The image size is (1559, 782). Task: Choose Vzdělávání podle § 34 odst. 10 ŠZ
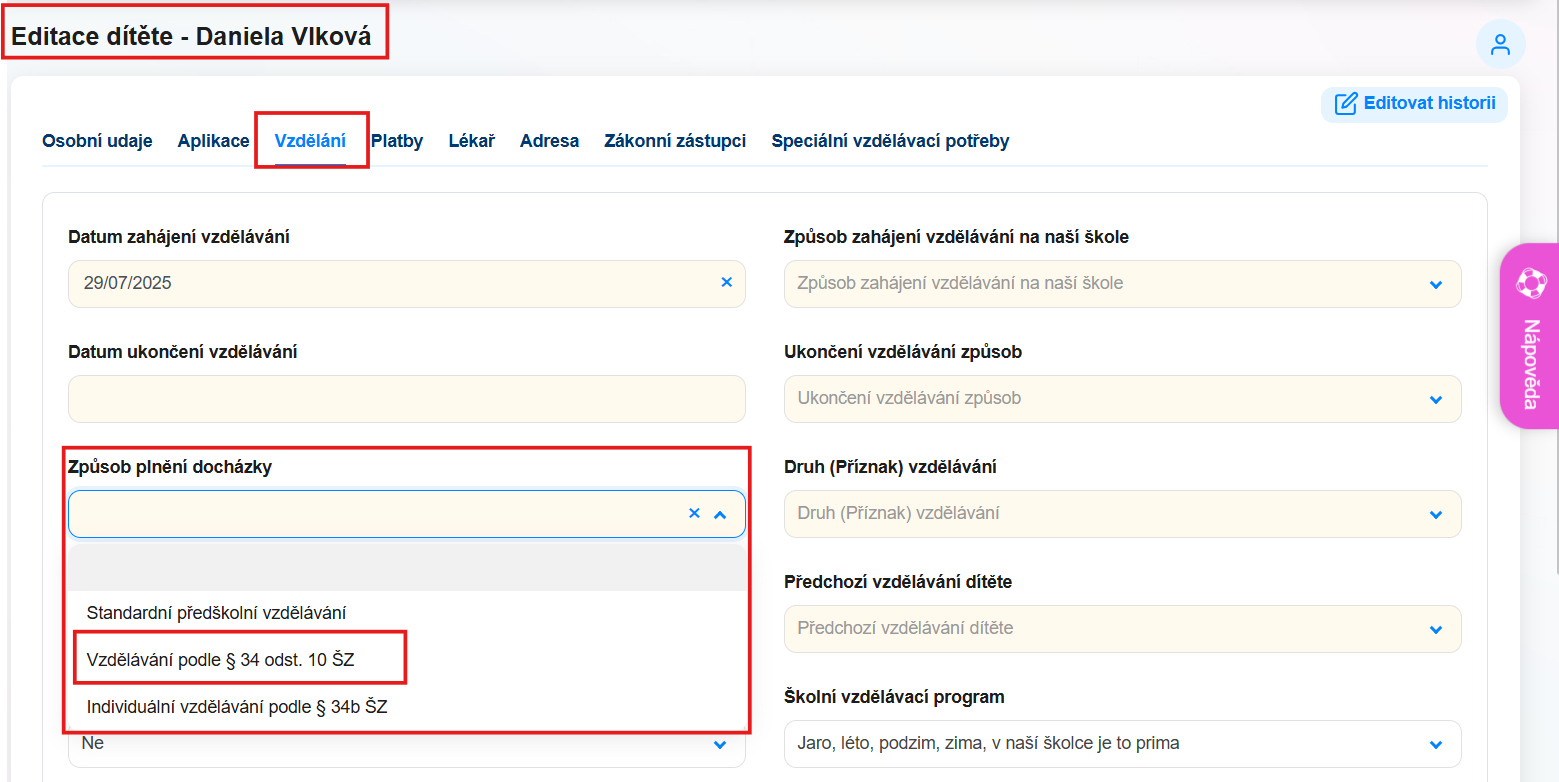tap(220, 660)
